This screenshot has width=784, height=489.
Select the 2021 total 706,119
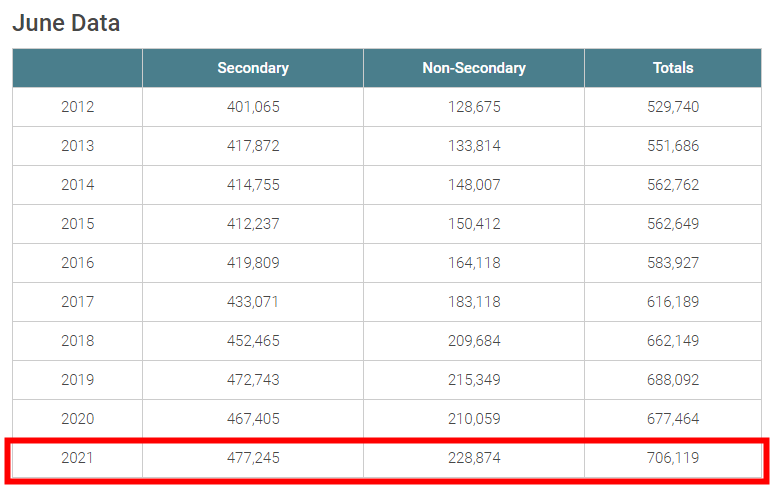pyautogui.click(x=673, y=458)
